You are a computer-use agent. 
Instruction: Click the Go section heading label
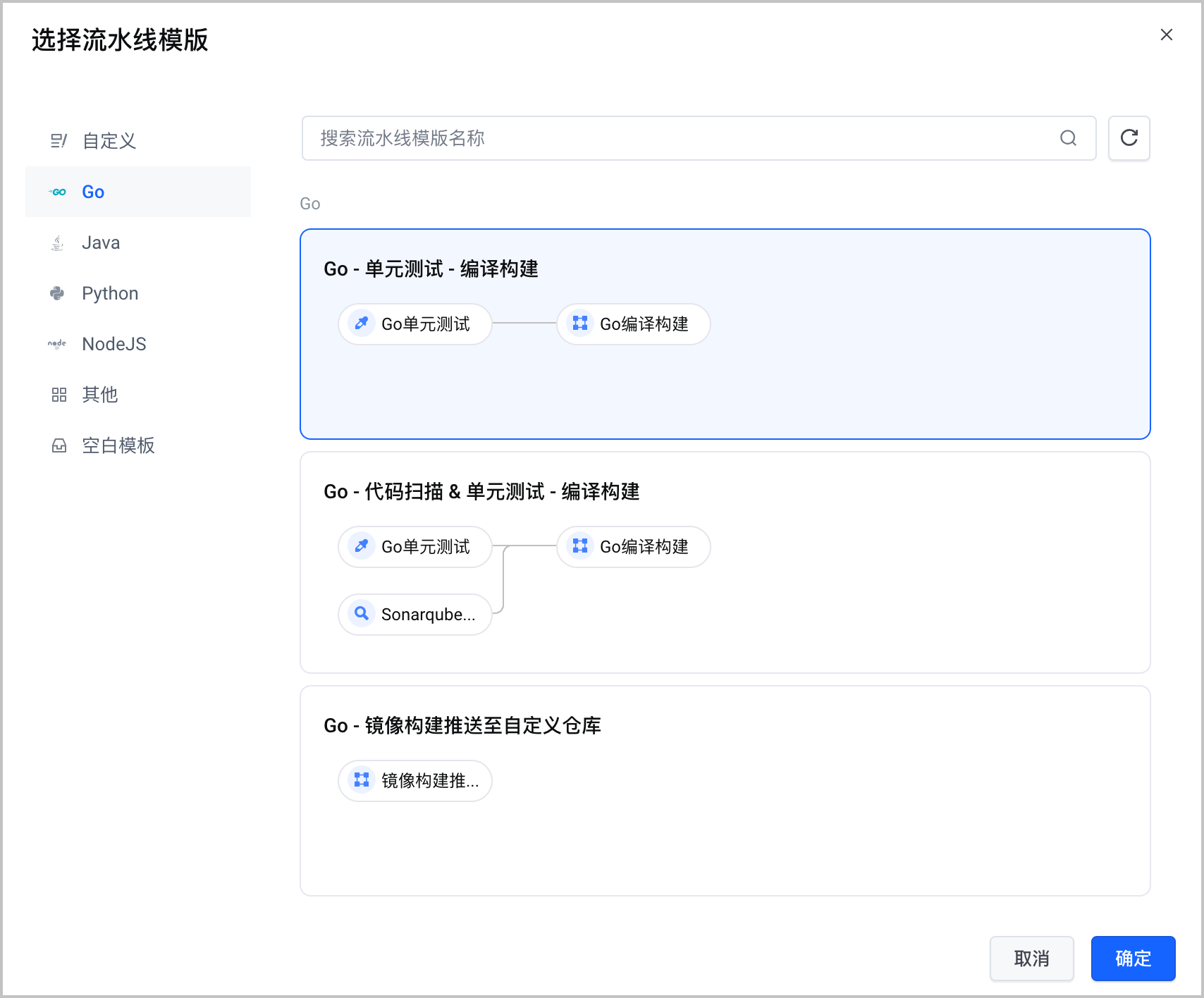pyautogui.click(x=310, y=204)
